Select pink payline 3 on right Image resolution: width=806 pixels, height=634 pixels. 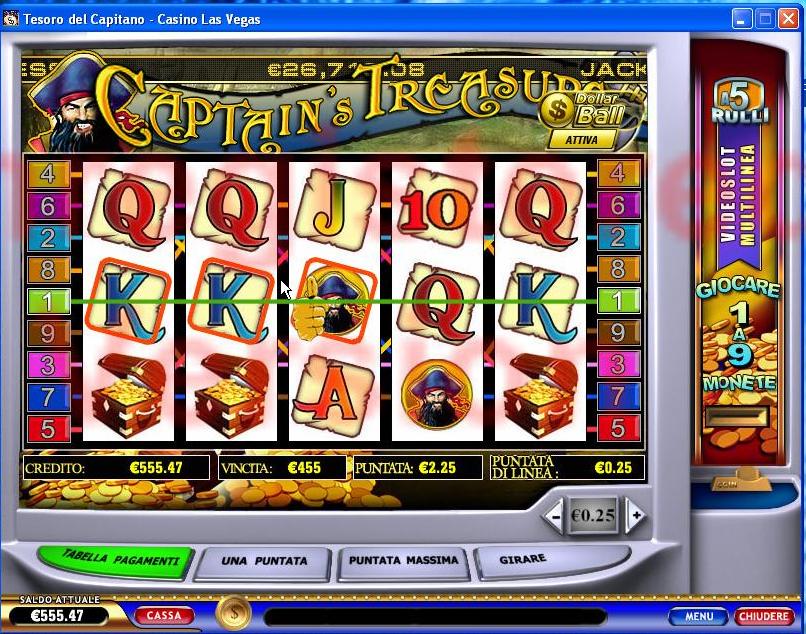(618, 365)
